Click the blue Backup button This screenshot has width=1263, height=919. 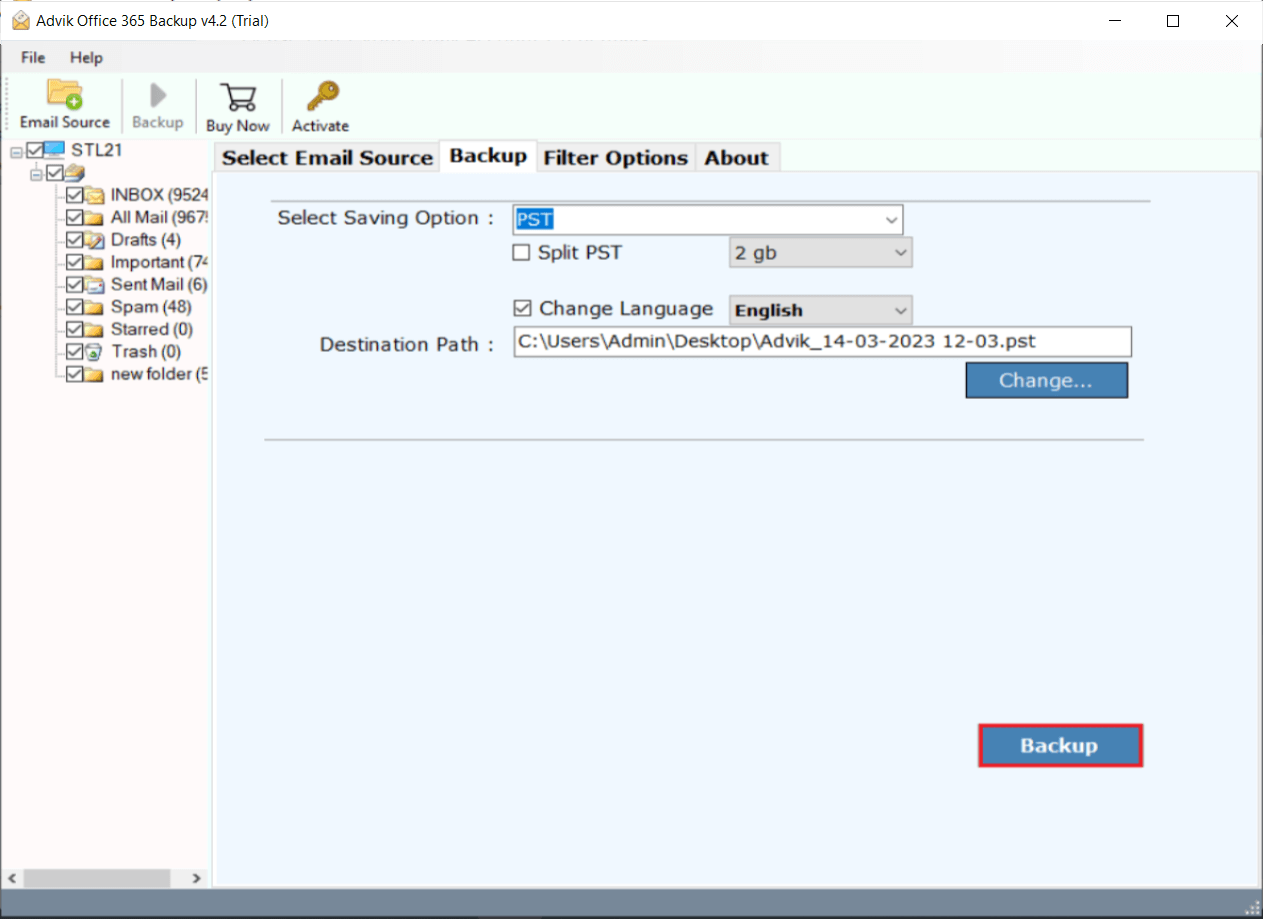pos(1060,746)
